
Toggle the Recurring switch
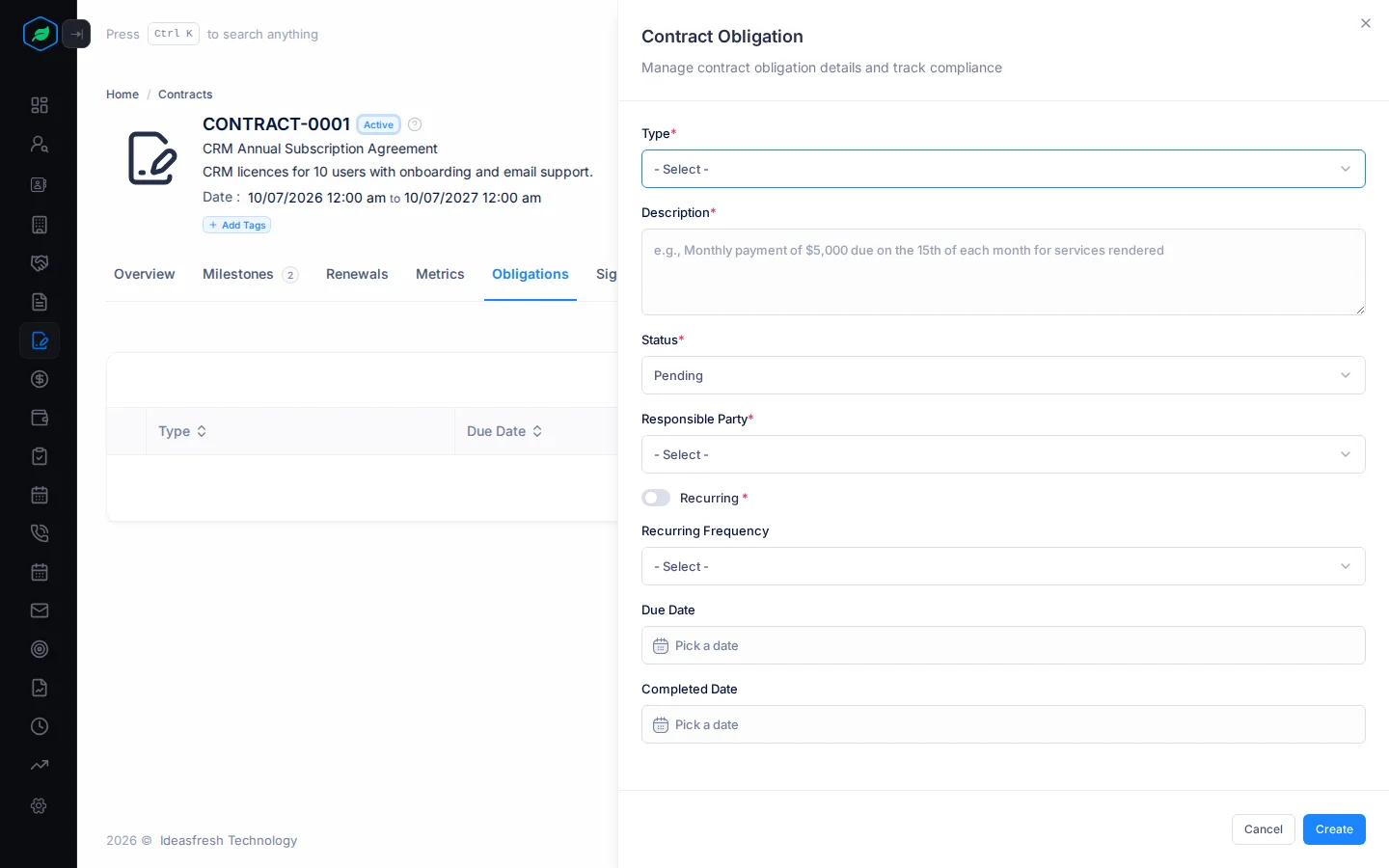(x=656, y=498)
